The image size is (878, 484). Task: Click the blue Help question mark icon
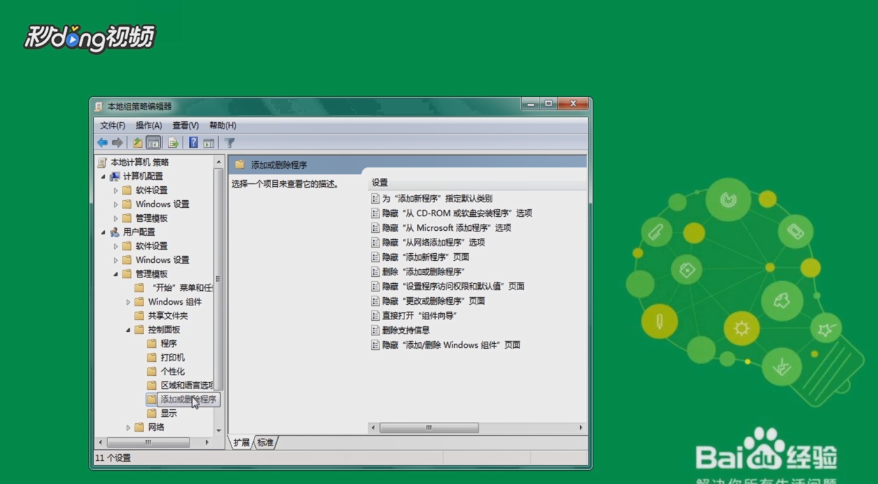(193, 143)
